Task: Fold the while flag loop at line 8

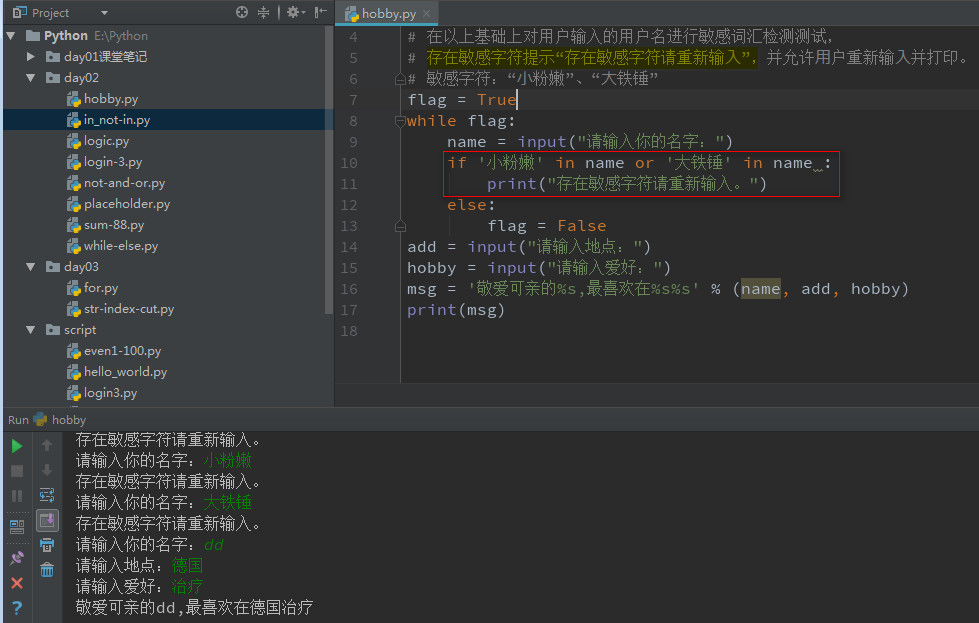Action: pos(400,121)
